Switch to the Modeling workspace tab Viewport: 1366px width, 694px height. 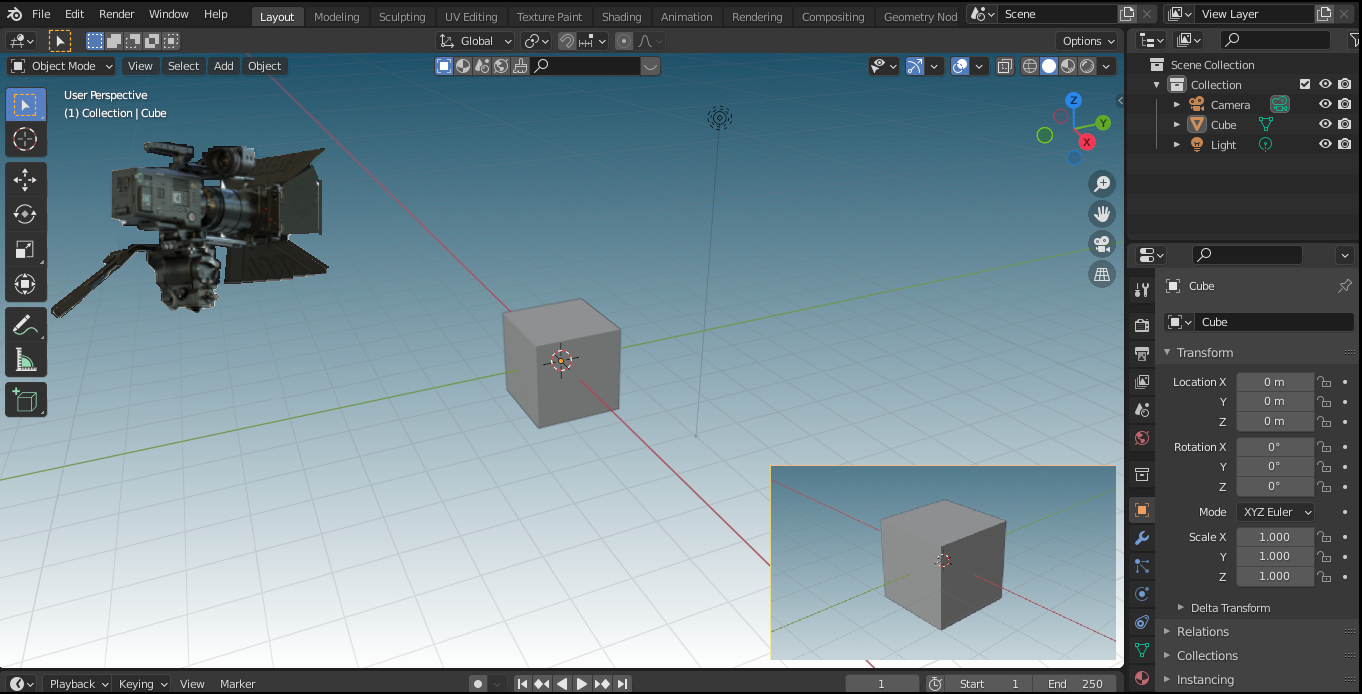[x=337, y=17]
